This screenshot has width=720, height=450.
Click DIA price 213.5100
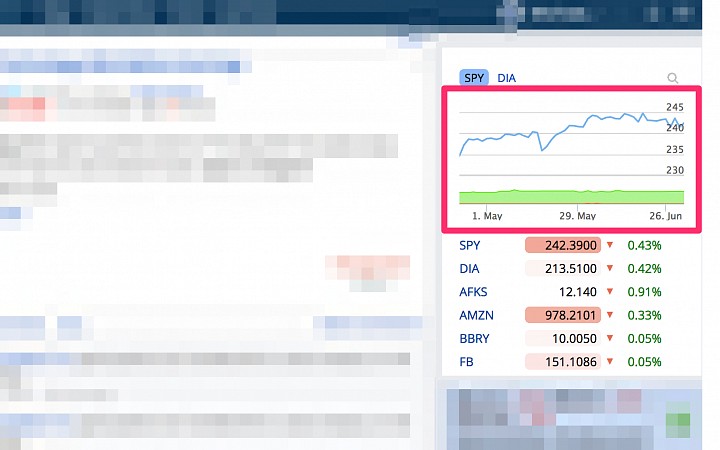563,269
